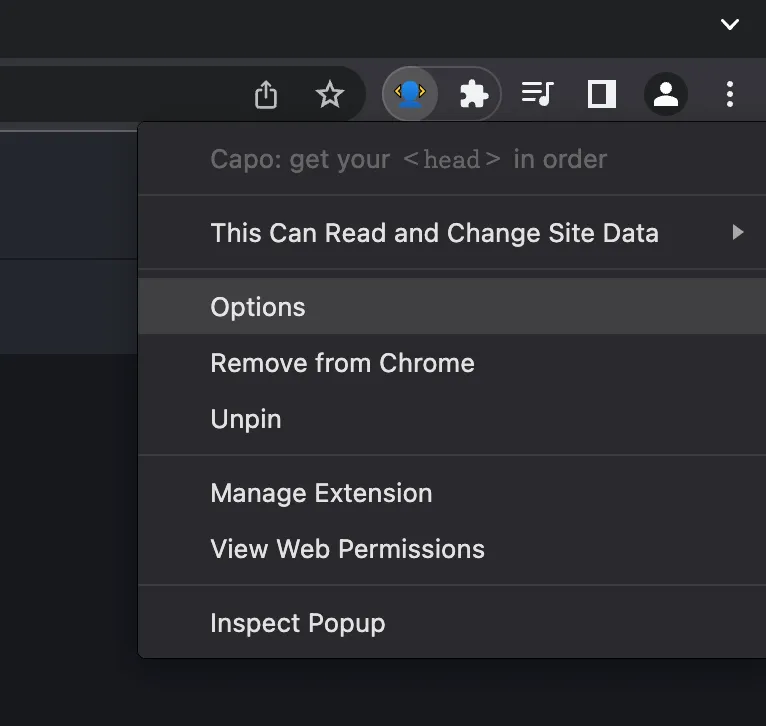766x726 pixels.
Task: Unpin the extension from the toolbar
Action: pos(452,419)
